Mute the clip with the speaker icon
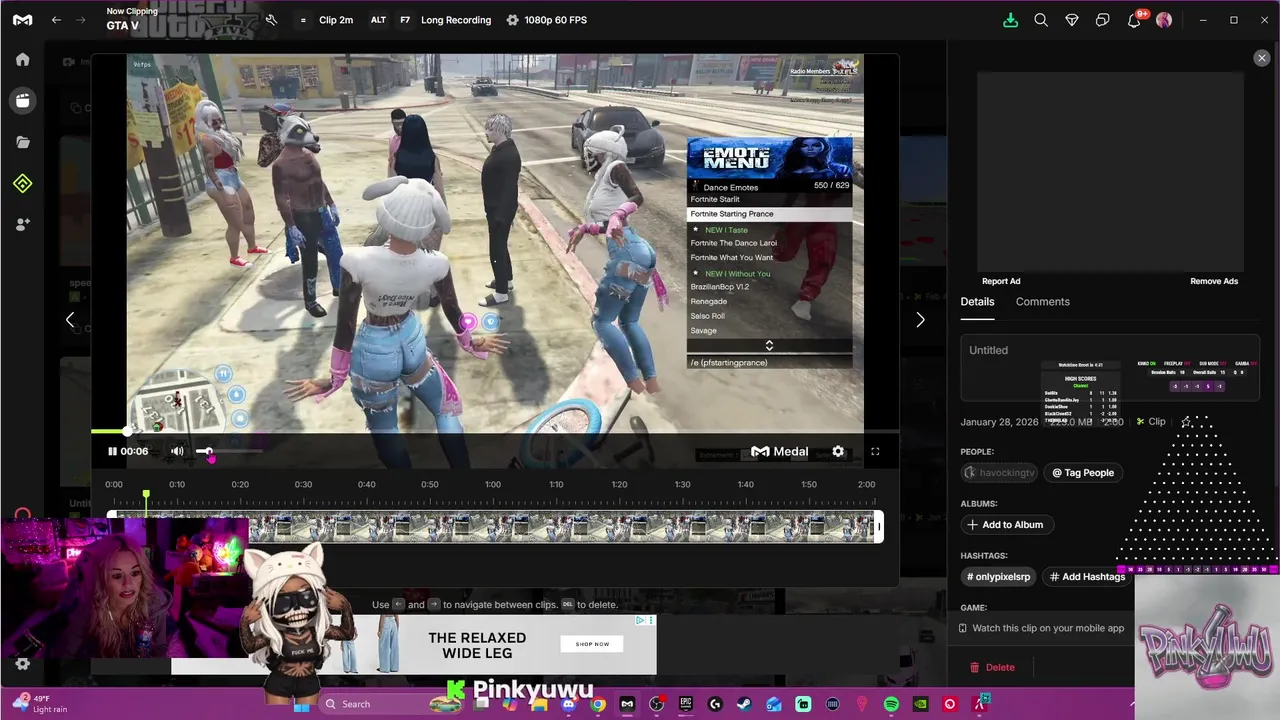Screen dimensions: 1280x720 (x=177, y=451)
